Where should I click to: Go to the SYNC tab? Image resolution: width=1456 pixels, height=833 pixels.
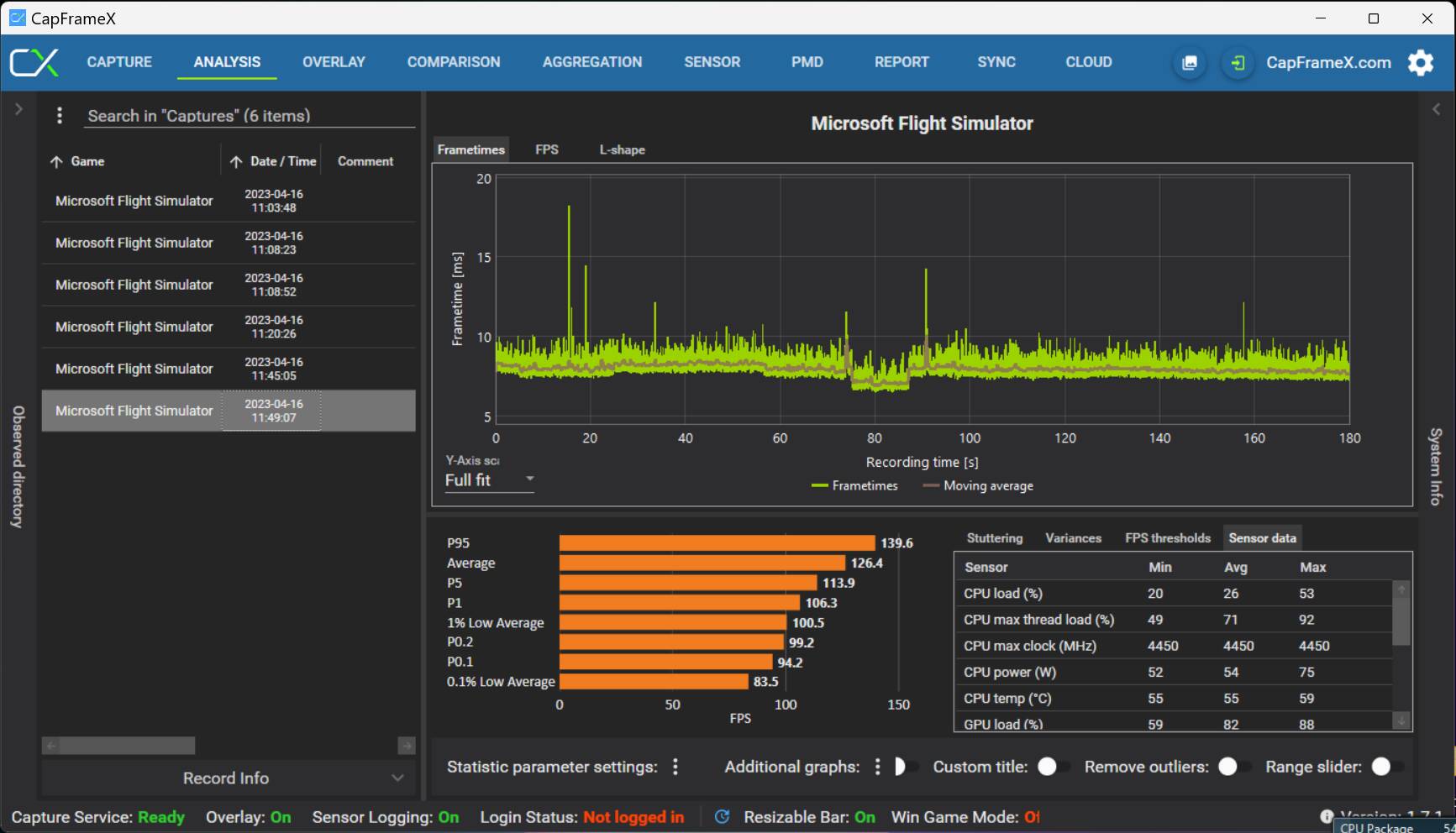coord(996,62)
